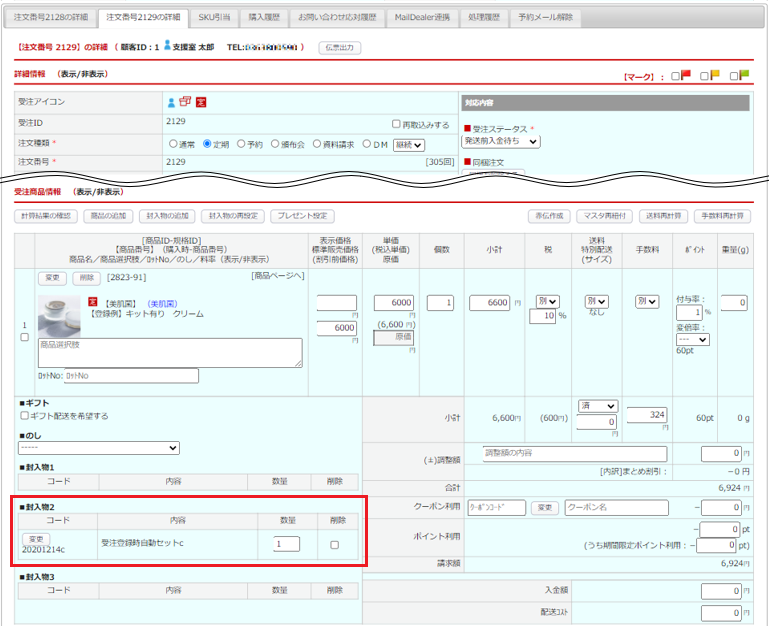769x626 pixels.
Task: Tick the 削除 checkbox for 封入物2 item
Action: [x=335, y=544]
